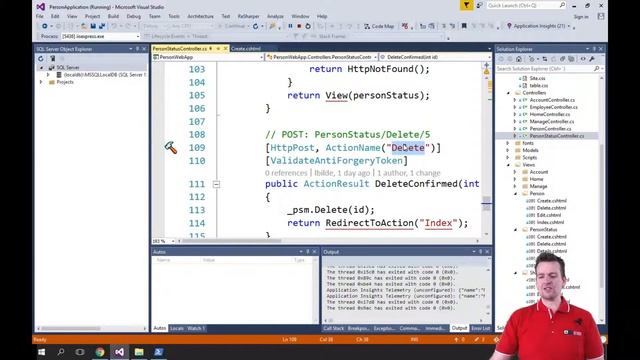The height and width of the screenshot is (360, 640).
Task: Open the Code Map tool
Action: 379,26
